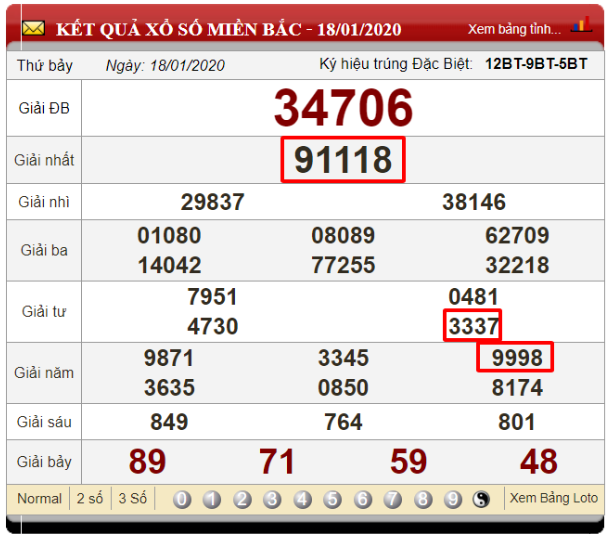This screenshot has width=613, height=539.
Task: Click the yin-yang icon
Action: (x=483, y=499)
